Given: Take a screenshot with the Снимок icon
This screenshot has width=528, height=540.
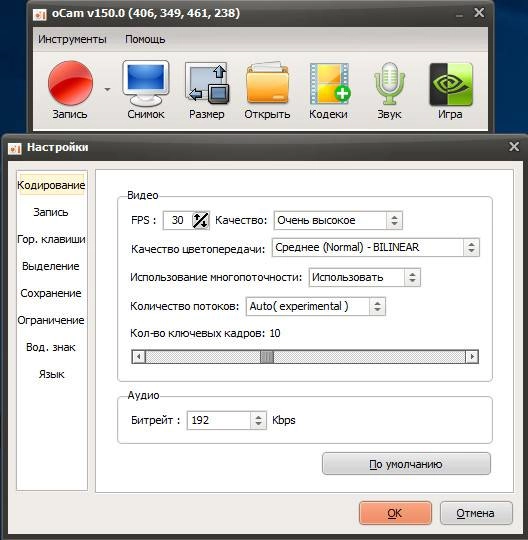Looking at the screenshot, I should pyautogui.click(x=146, y=90).
